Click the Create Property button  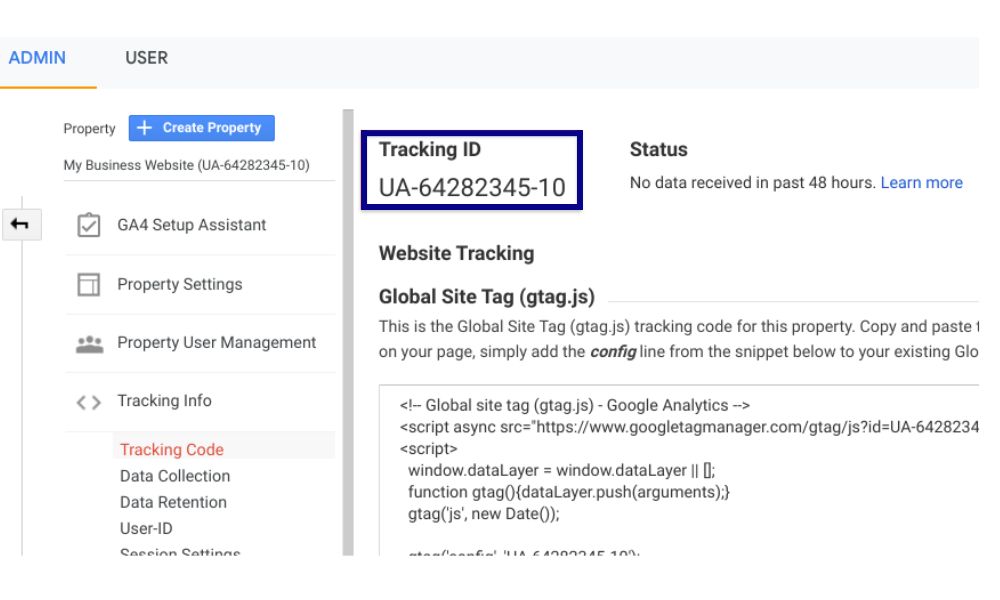point(202,128)
